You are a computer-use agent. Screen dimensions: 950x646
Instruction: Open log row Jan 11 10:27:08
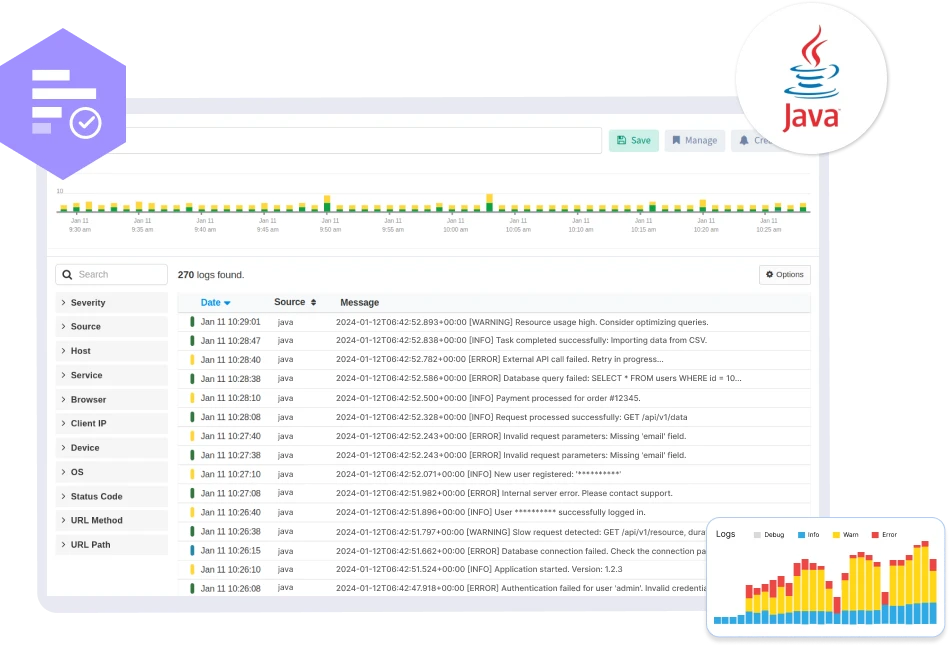coord(494,493)
